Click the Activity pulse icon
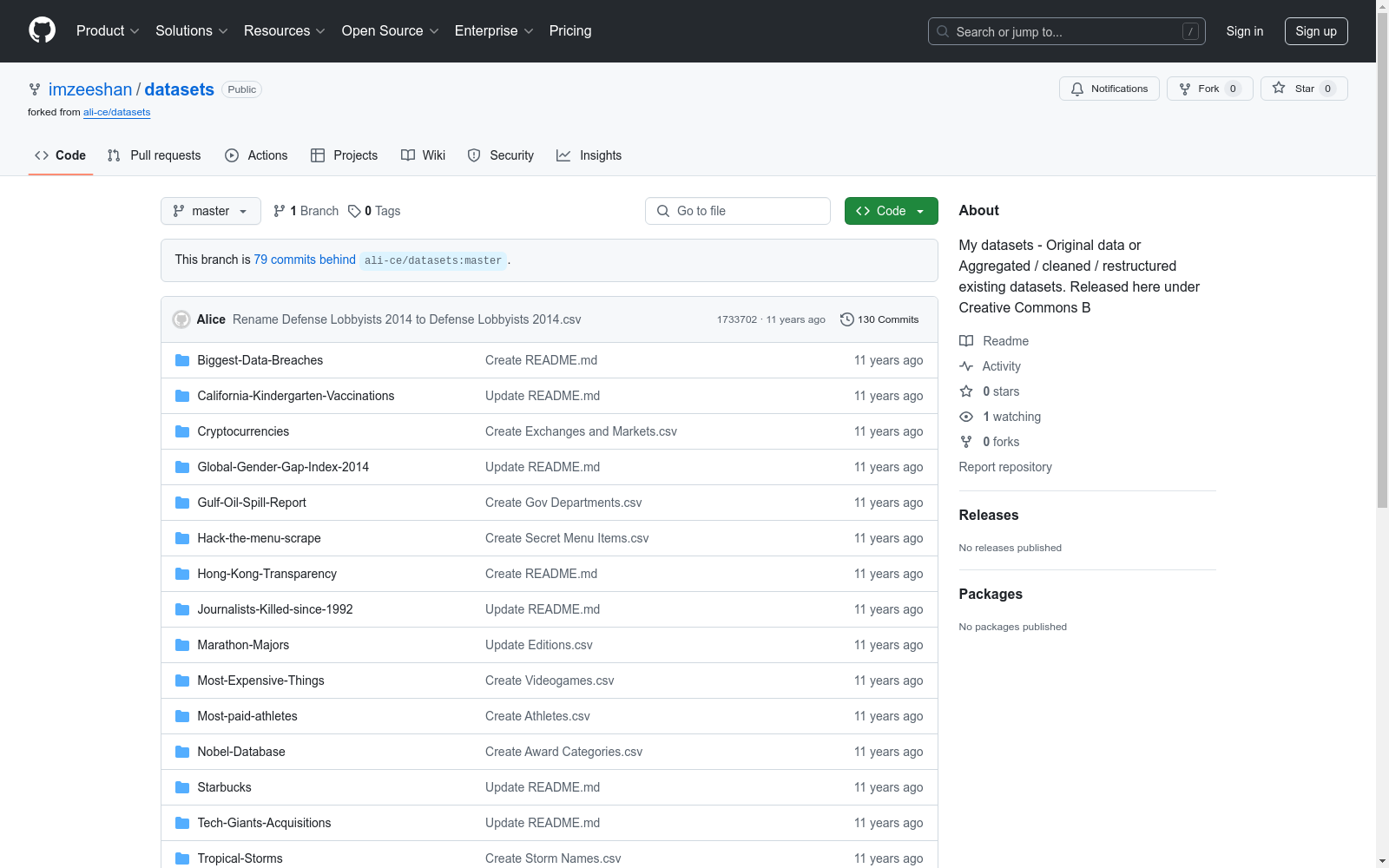The image size is (1389, 868). 966,366
